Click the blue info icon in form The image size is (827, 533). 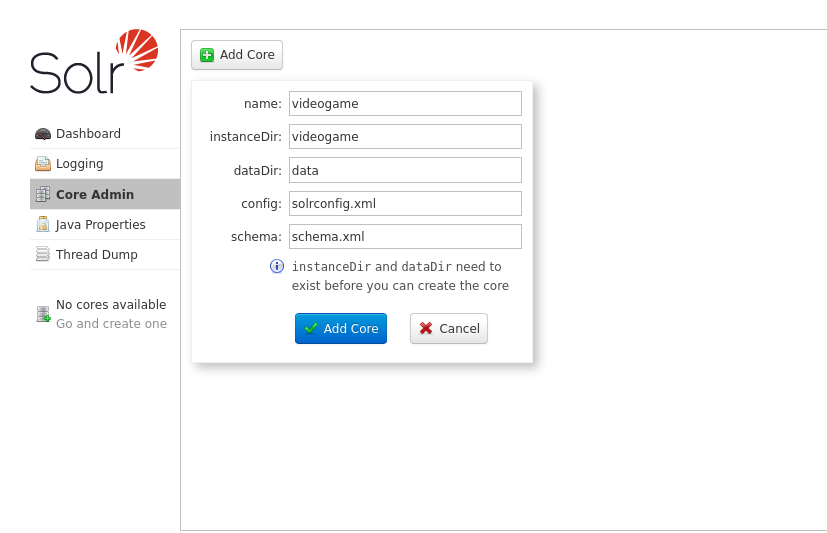(277, 266)
